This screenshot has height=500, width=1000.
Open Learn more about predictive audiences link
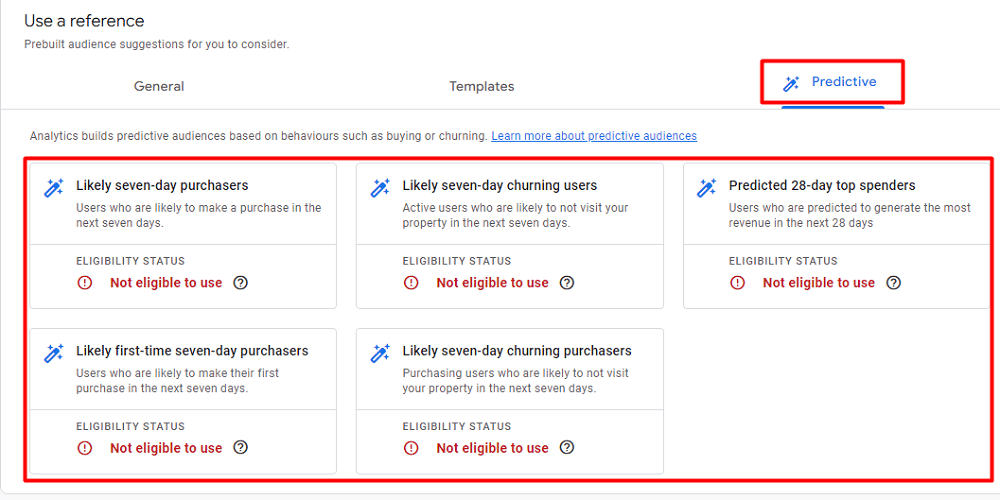pyautogui.click(x=594, y=136)
